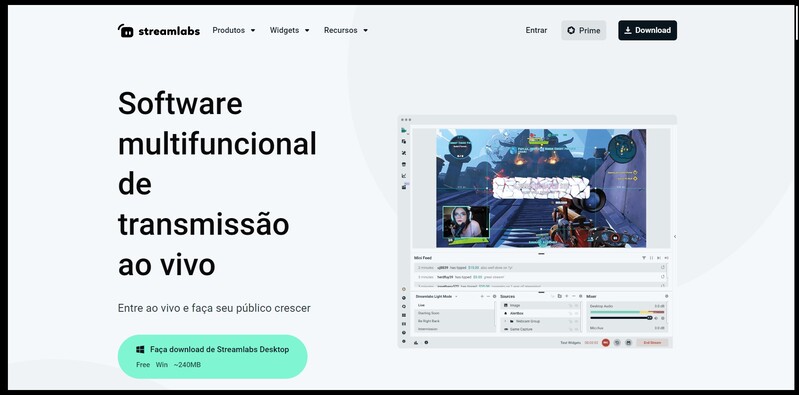
Task: Click add folder icon in Sources panel
Action: coord(560,296)
